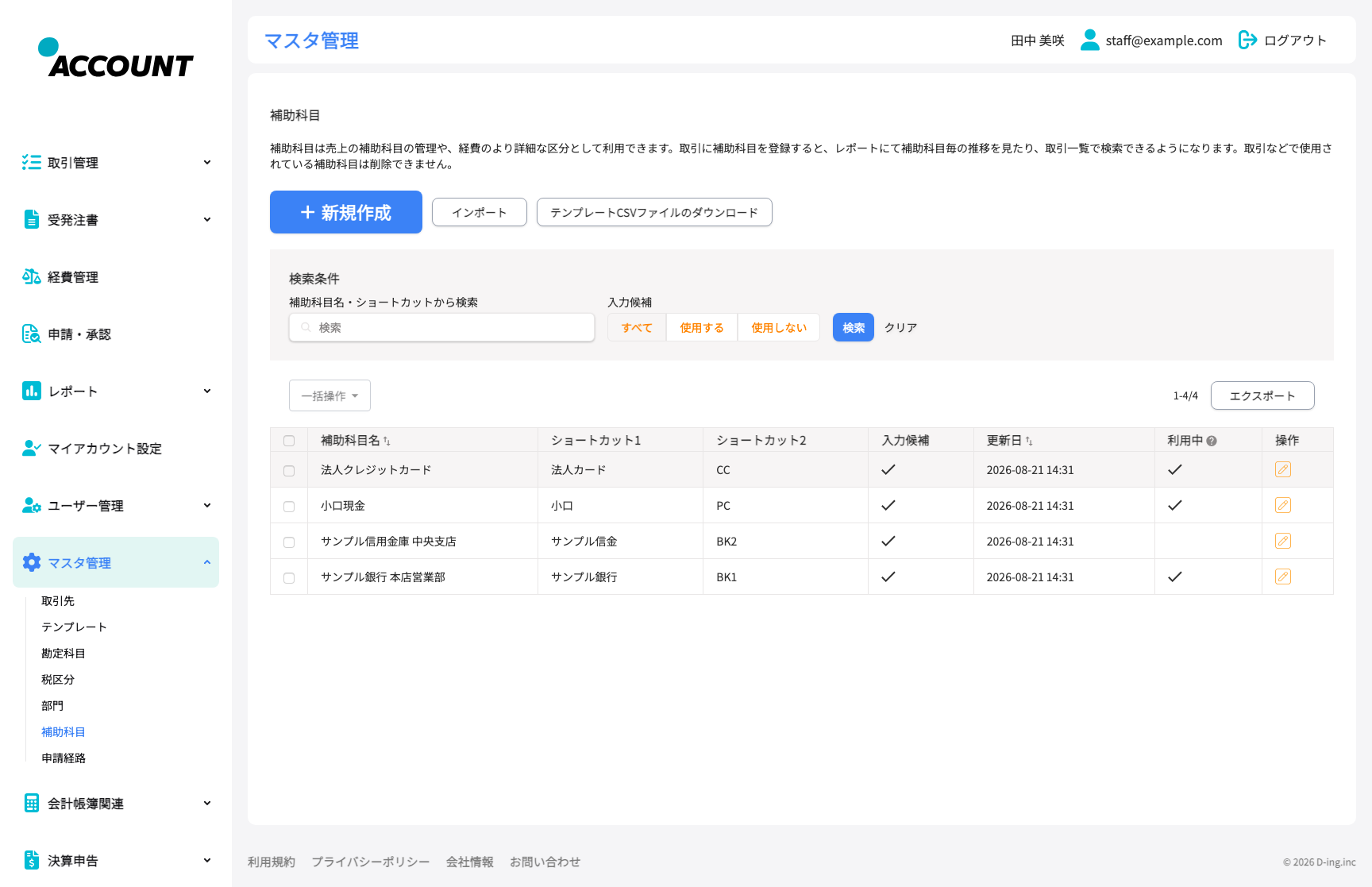This screenshot has width=1372, height=887.
Task: Edit the サンプル銀行 本店営業部 row pencil icon
Action: coord(1283,577)
